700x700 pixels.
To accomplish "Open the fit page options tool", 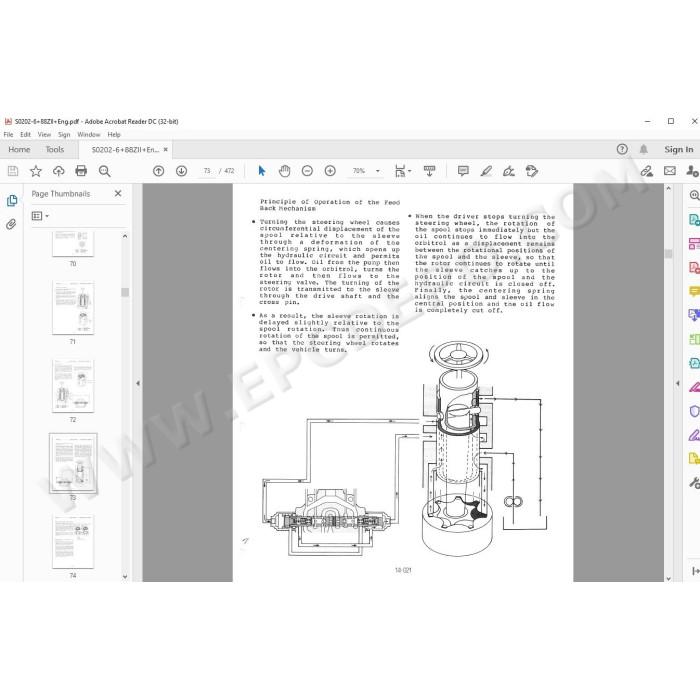I will [x=402, y=171].
